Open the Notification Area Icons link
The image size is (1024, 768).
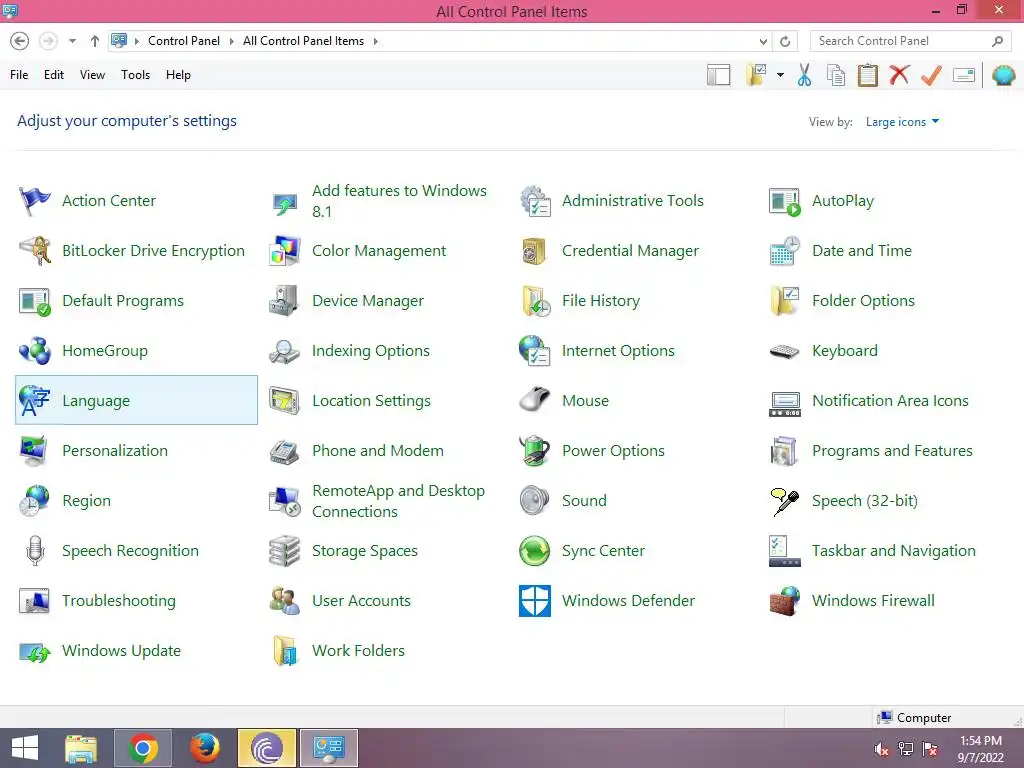click(x=890, y=400)
